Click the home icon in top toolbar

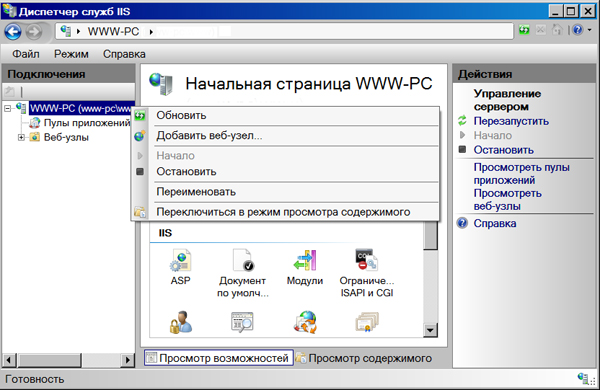557,30
